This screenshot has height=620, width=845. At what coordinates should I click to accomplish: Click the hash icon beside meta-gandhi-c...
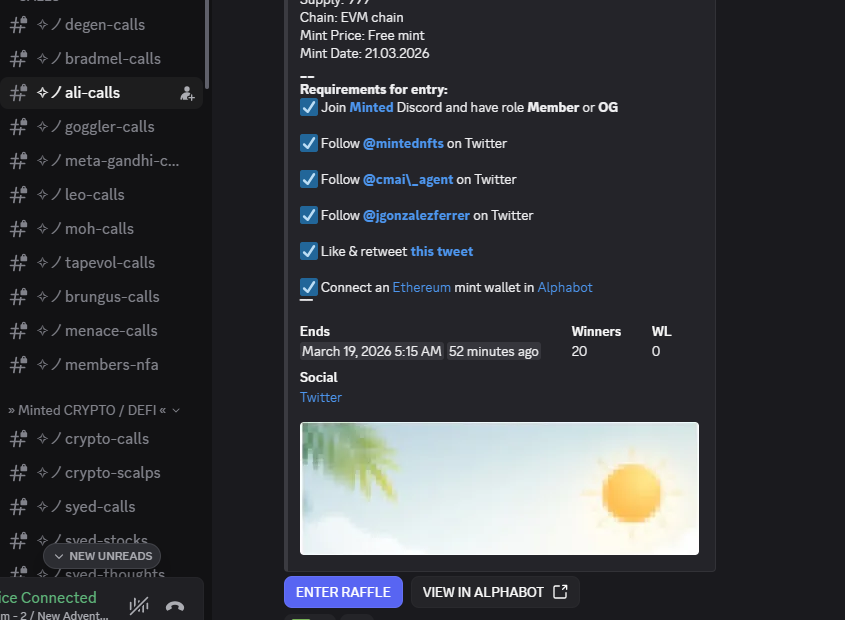(x=18, y=161)
